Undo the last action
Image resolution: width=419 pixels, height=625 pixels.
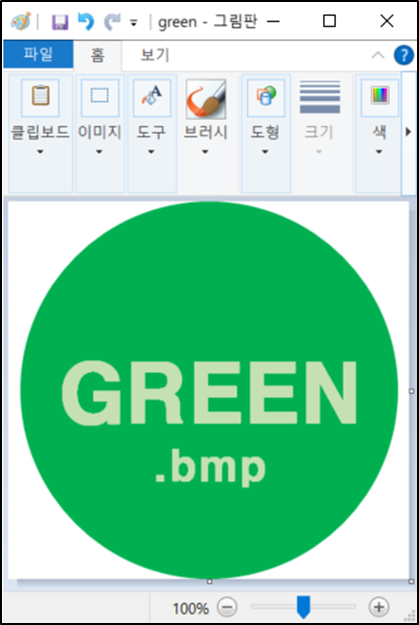point(86,22)
